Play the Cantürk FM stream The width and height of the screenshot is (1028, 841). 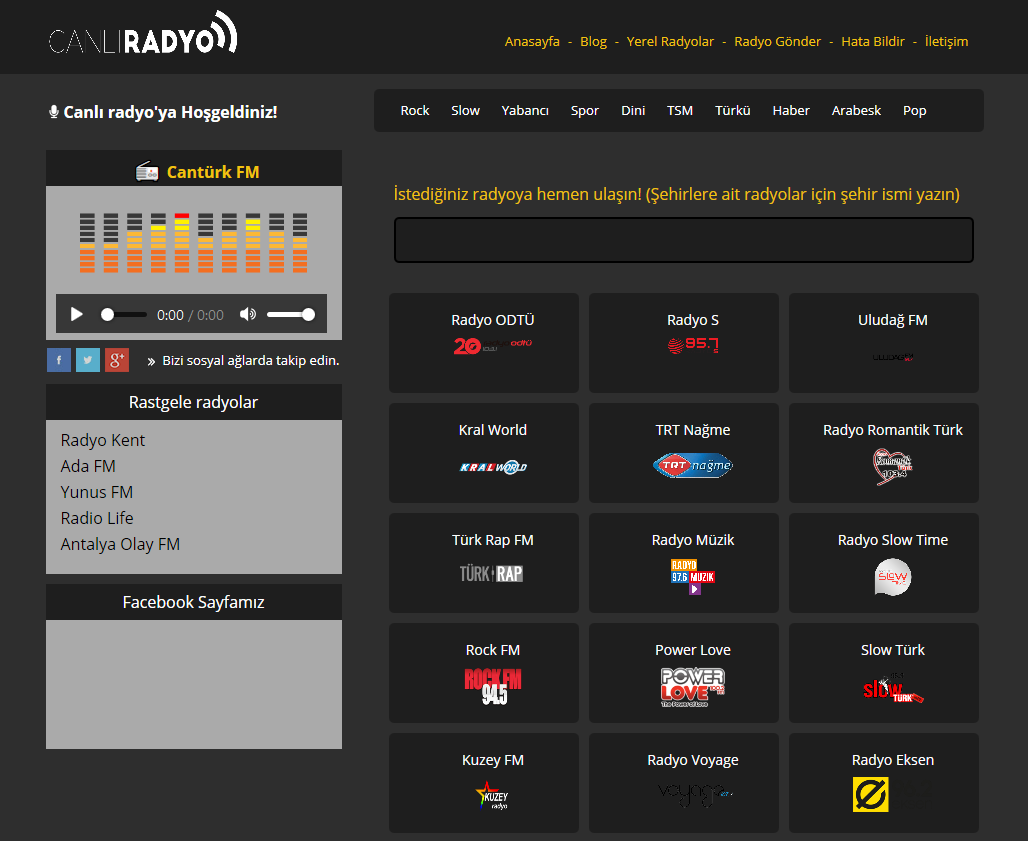(77, 314)
